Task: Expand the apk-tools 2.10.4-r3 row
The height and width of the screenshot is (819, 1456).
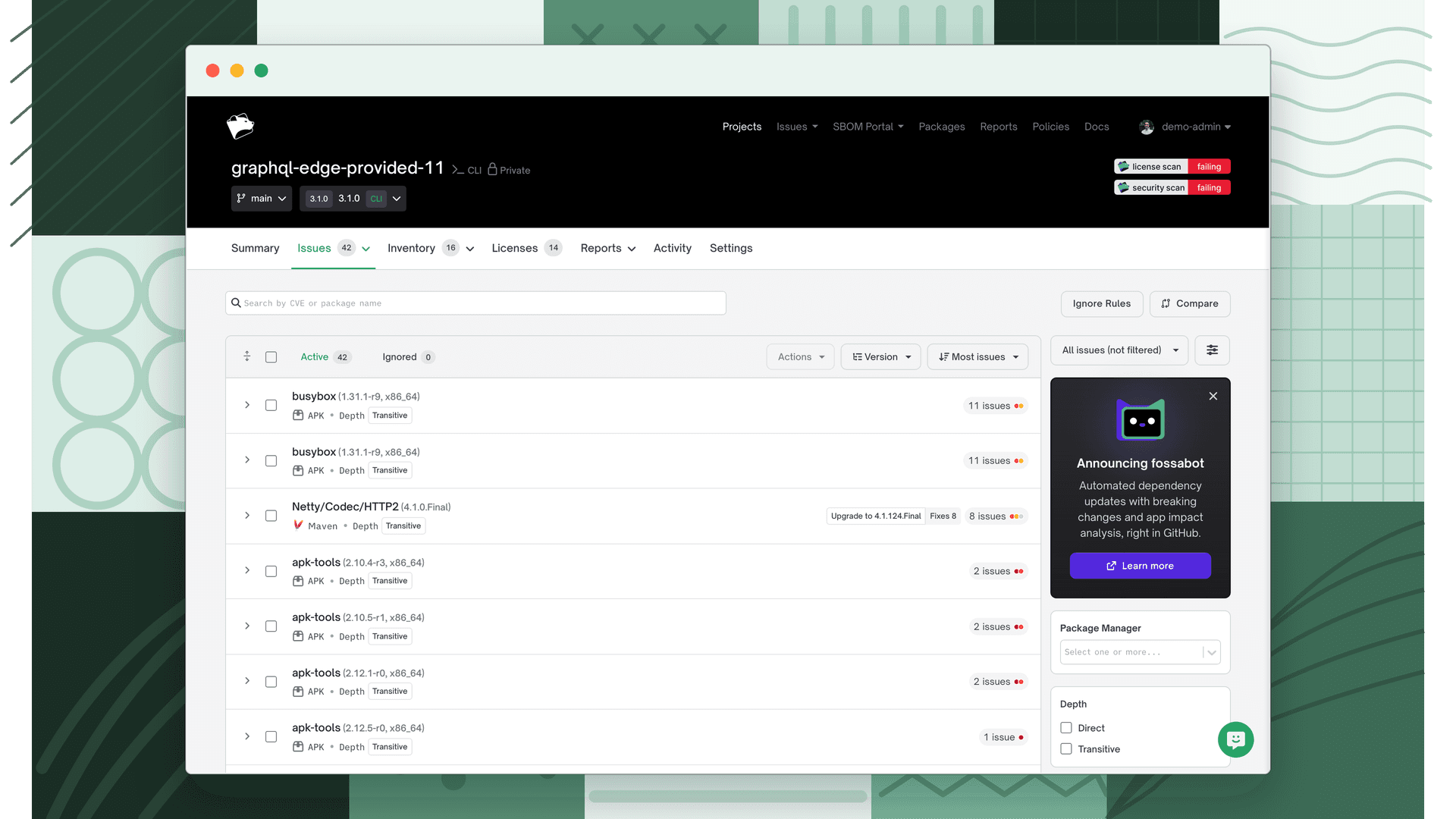Action: (247, 570)
